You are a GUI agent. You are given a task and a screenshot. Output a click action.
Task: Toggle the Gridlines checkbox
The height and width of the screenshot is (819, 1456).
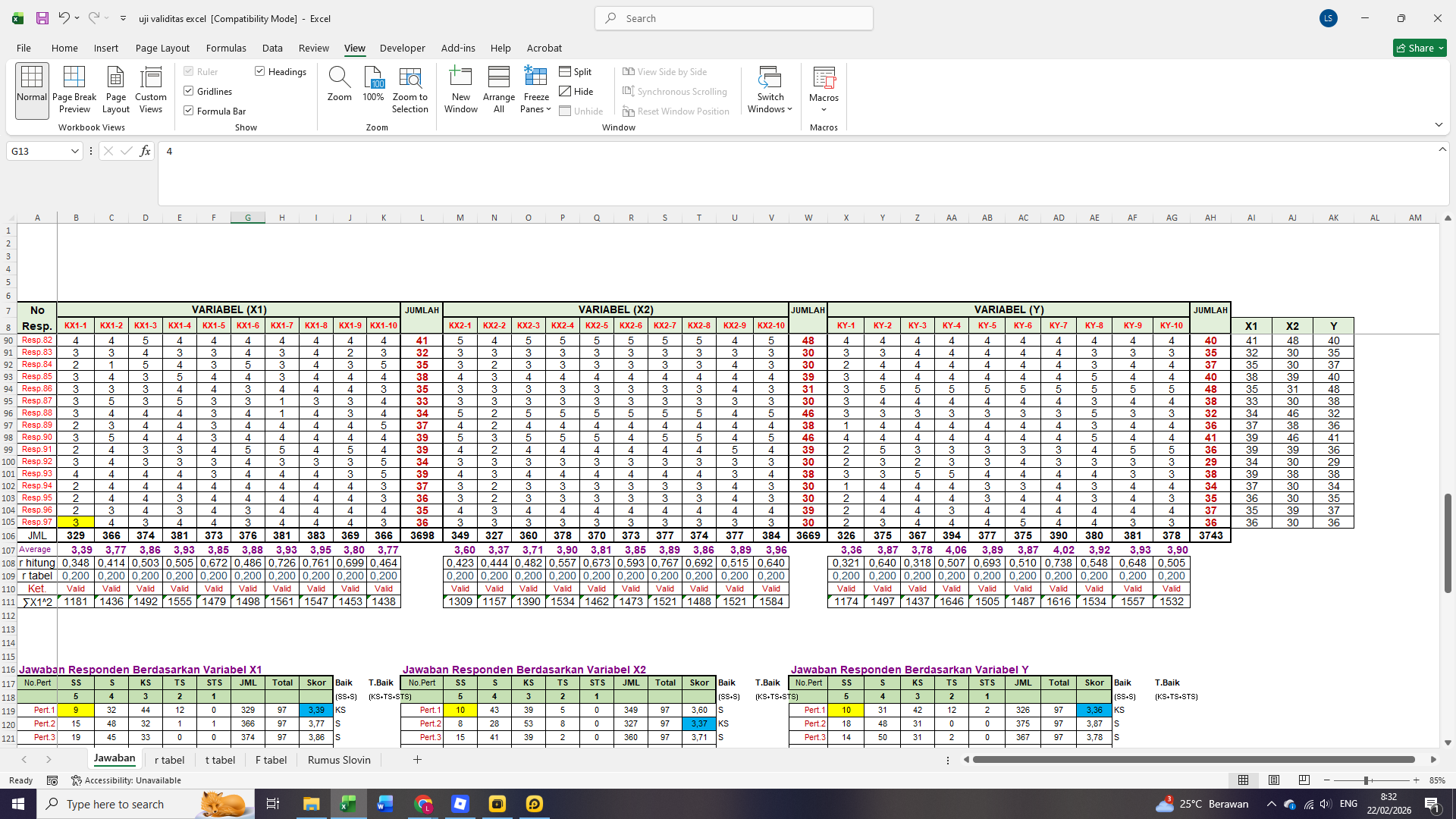coord(189,91)
